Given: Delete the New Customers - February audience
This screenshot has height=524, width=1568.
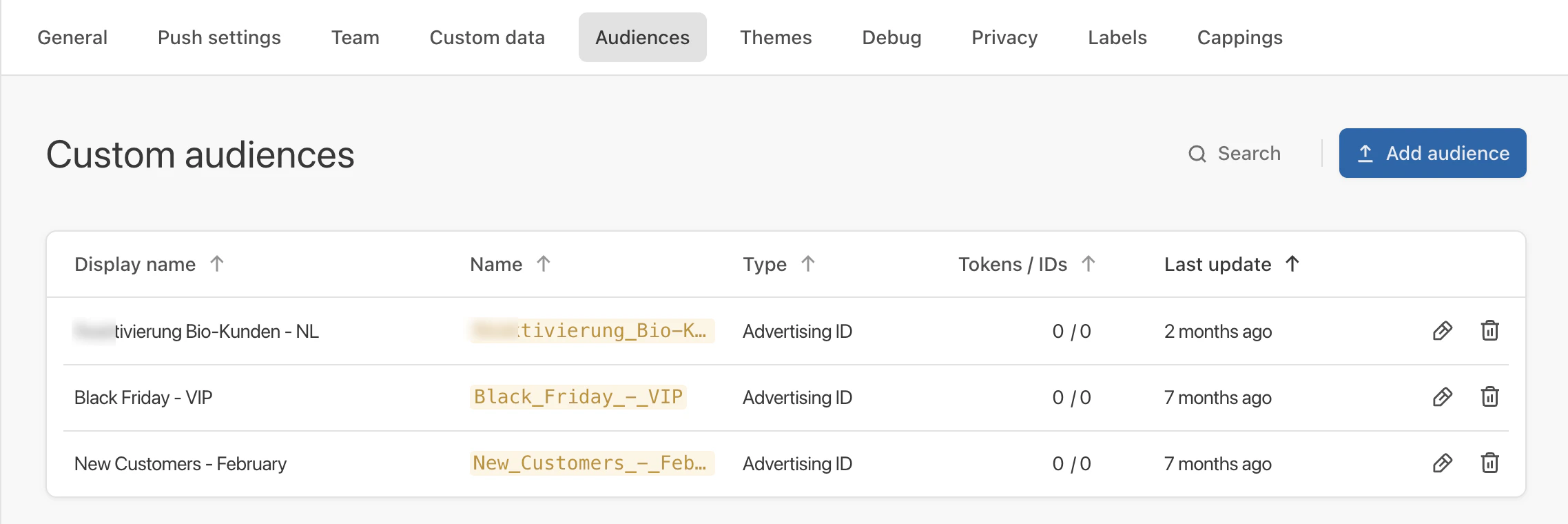Looking at the screenshot, I should [1490, 463].
